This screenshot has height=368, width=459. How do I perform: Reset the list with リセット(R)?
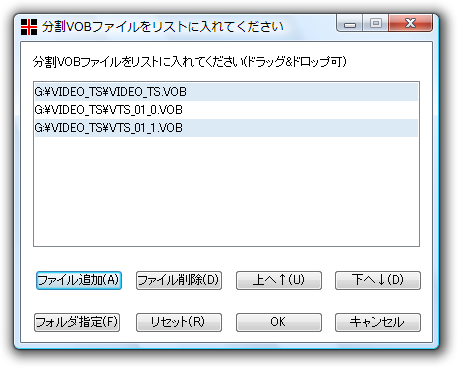pyautogui.click(x=179, y=322)
